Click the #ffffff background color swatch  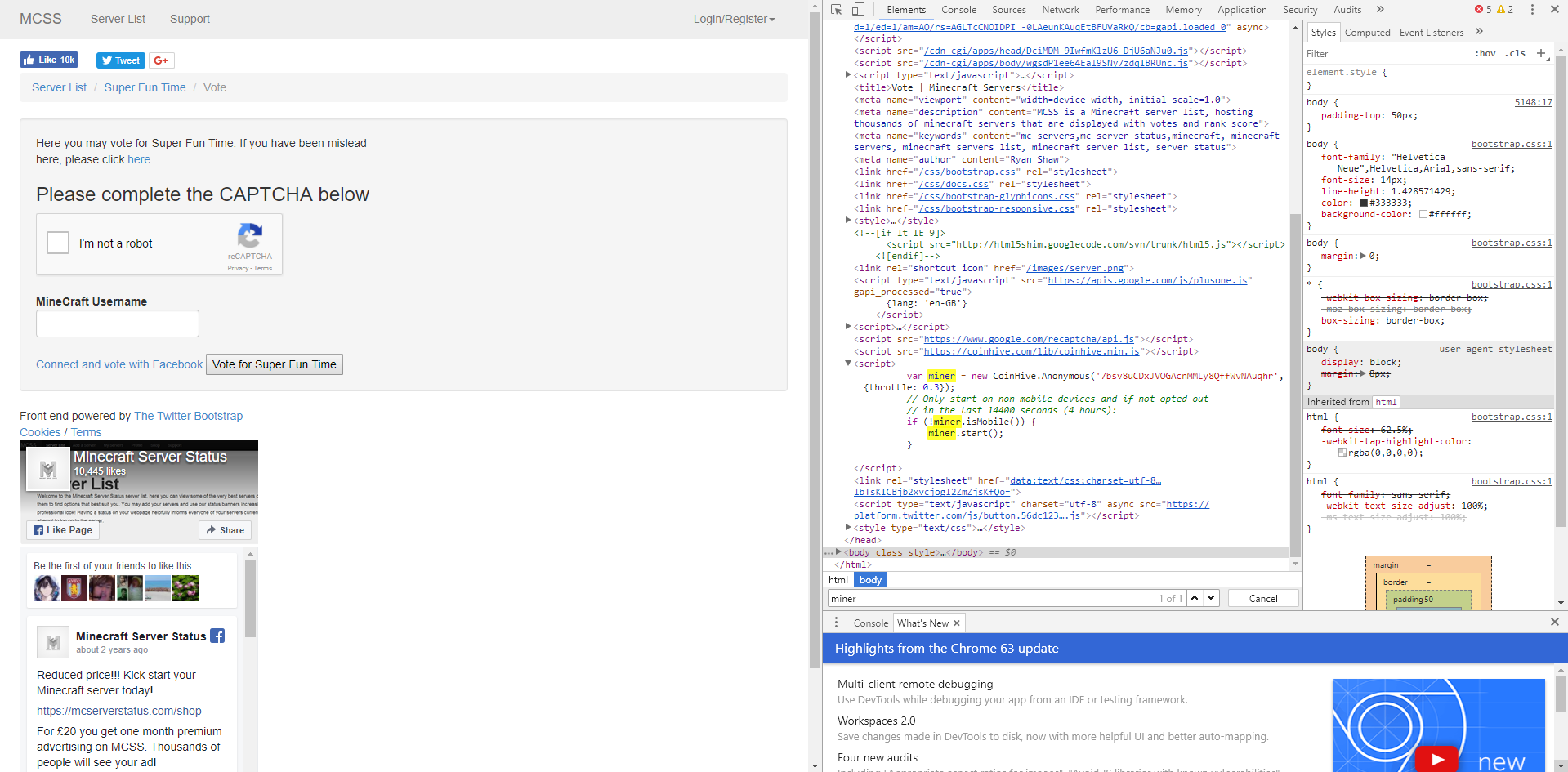pos(1423,214)
